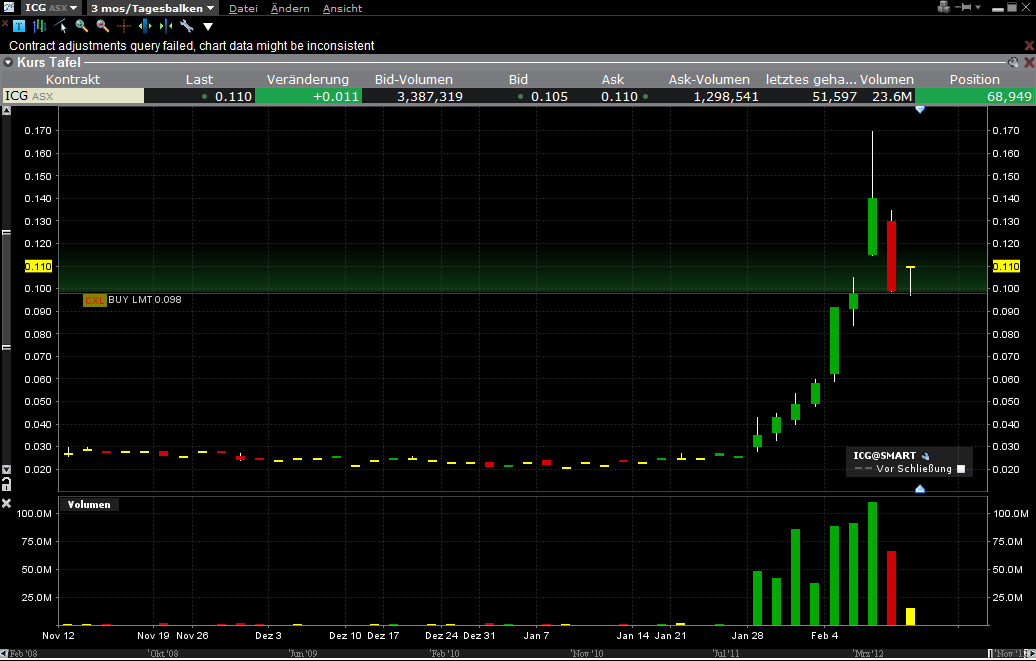The height and width of the screenshot is (661, 1036).
Task: Toggle the padlock on the left price axis
Action: [5, 485]
